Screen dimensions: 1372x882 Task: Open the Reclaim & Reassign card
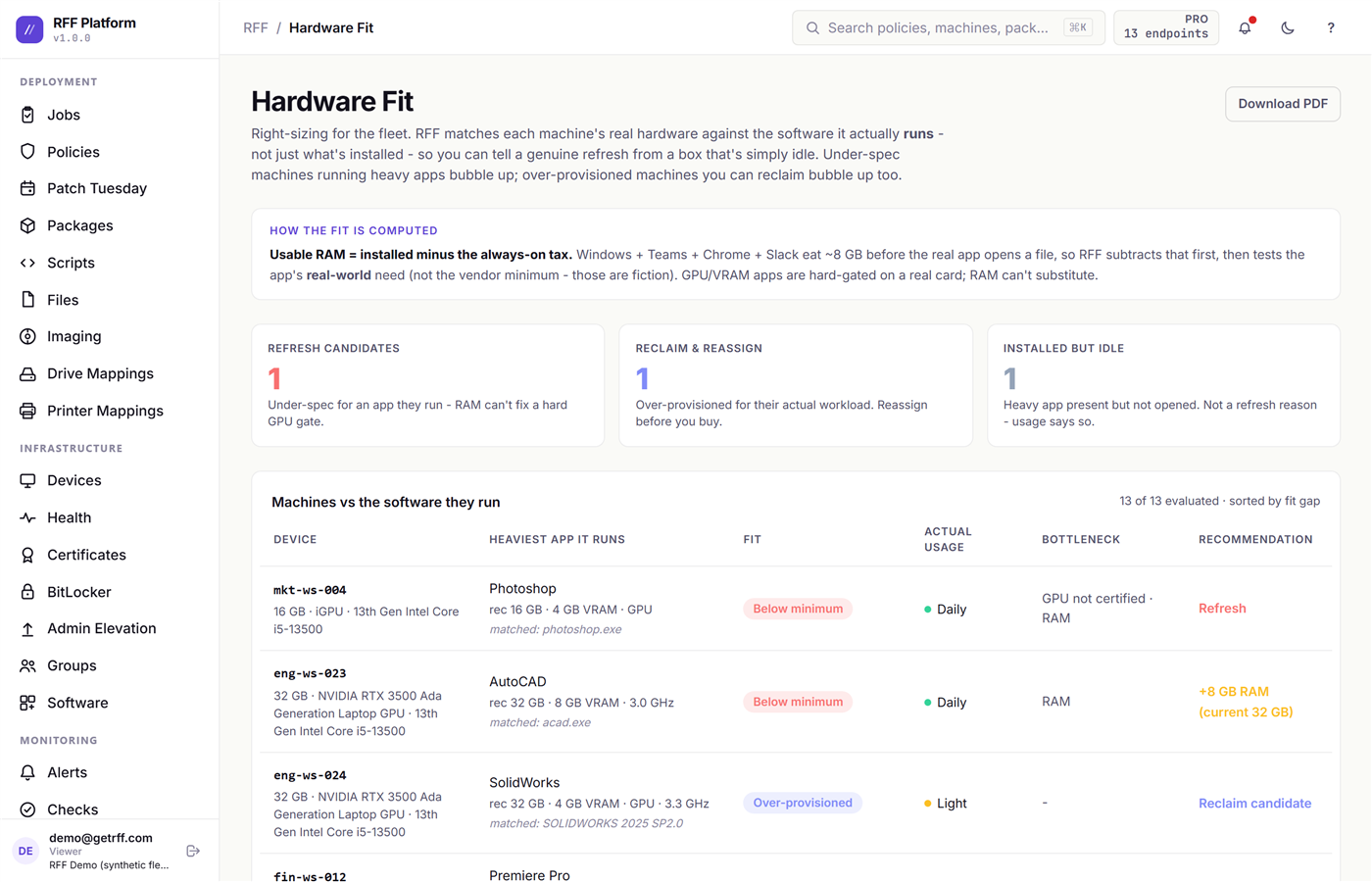coord(796,385)
